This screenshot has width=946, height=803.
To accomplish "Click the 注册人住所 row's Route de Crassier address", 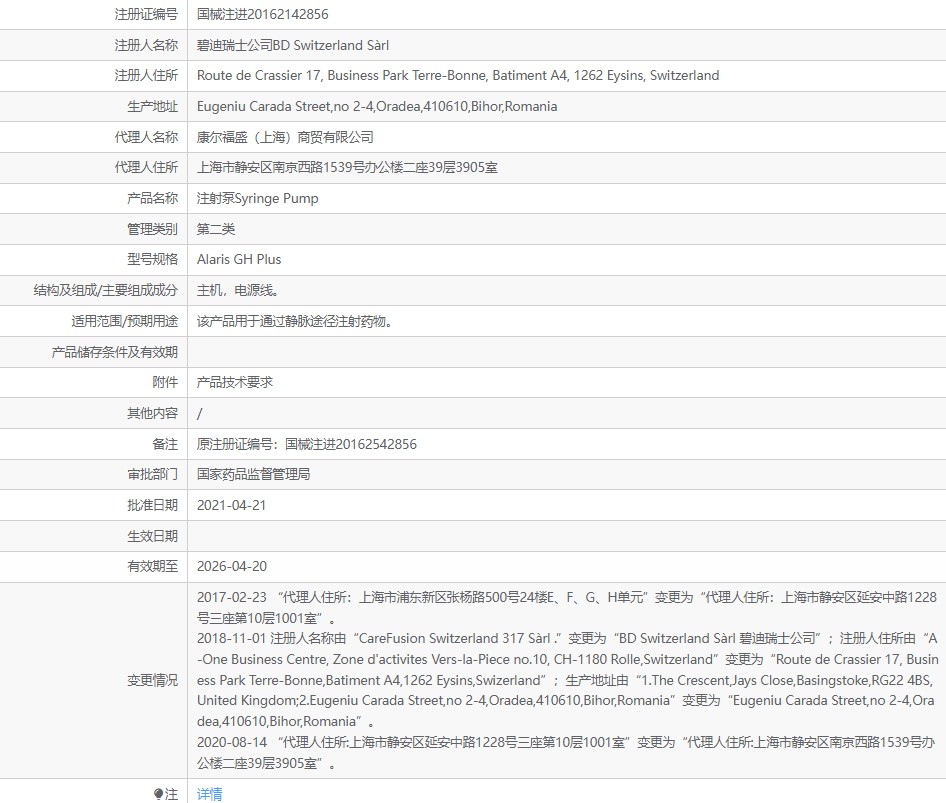I will coord(458,75).
